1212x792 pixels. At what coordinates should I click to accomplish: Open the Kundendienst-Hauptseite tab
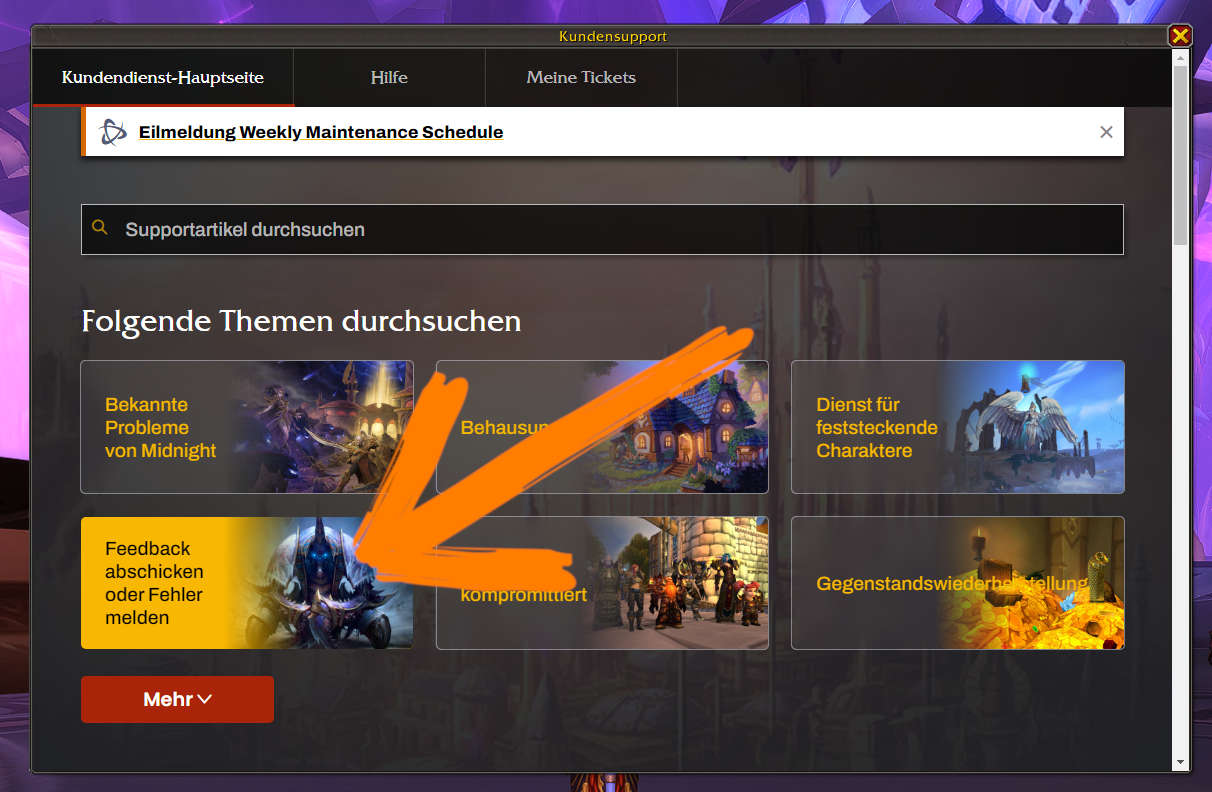click(x=163, y=77)
